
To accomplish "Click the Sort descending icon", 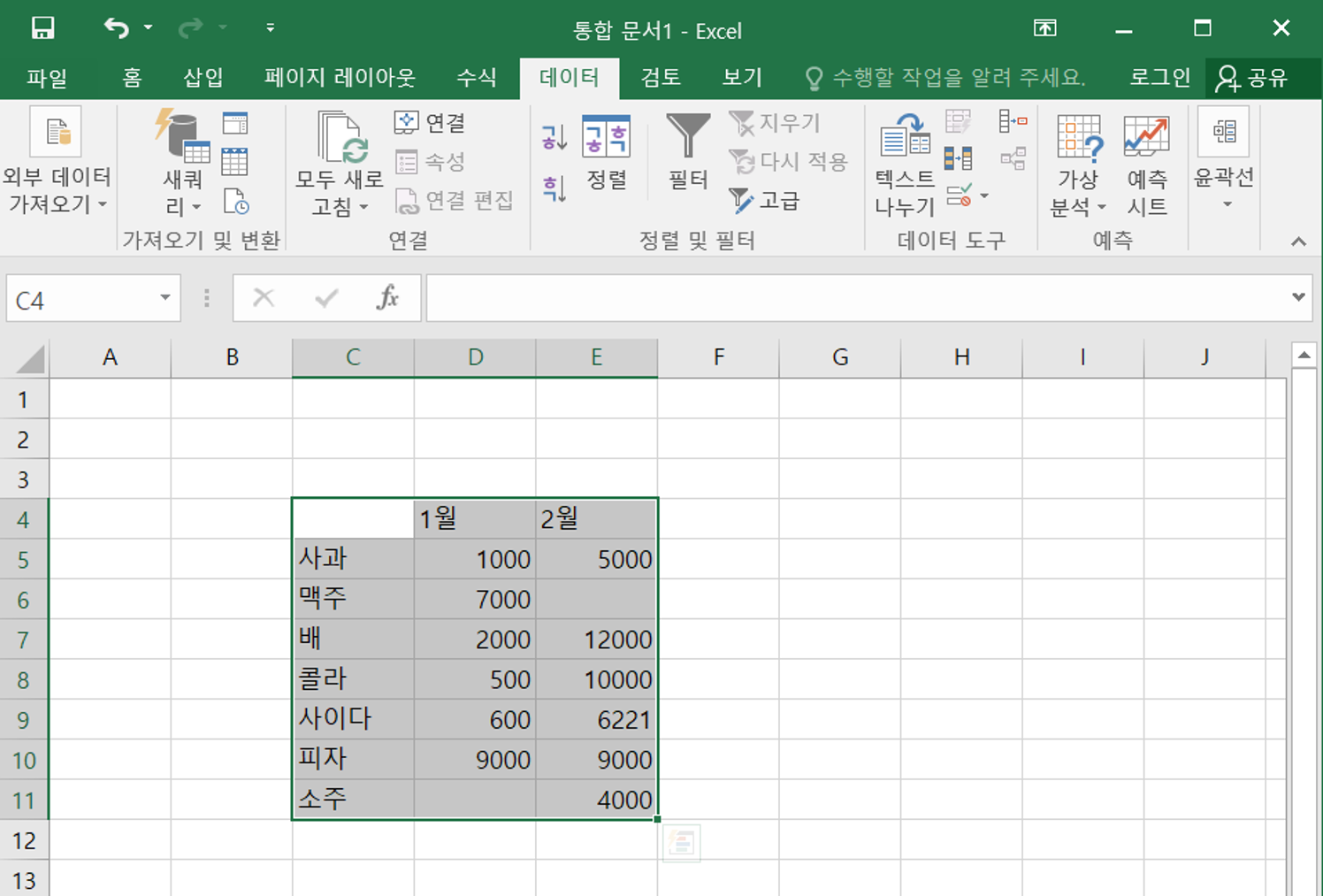I will coord(554,188).
